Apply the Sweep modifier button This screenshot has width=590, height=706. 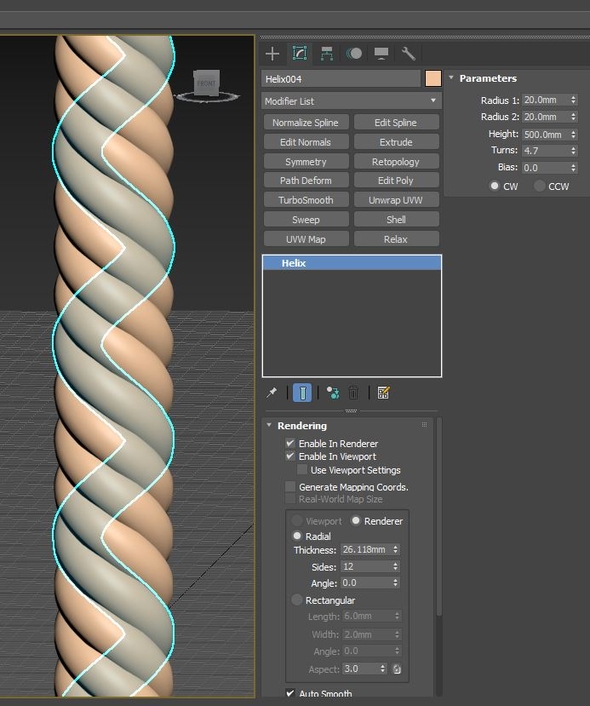click(x=306, y=220)
